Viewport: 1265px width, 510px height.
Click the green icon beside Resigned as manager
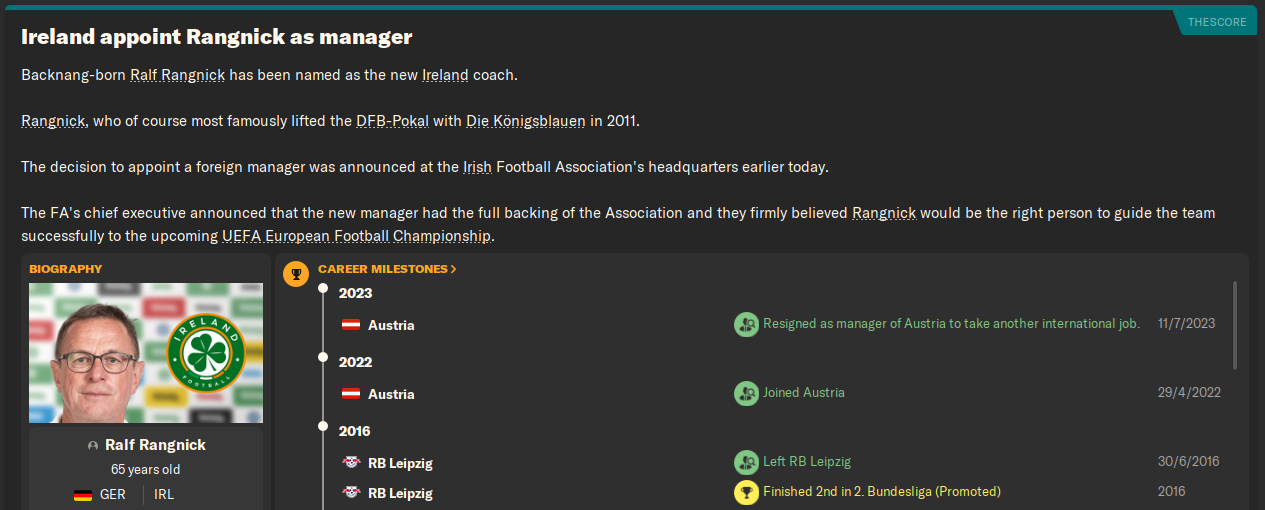pos(746,324)
